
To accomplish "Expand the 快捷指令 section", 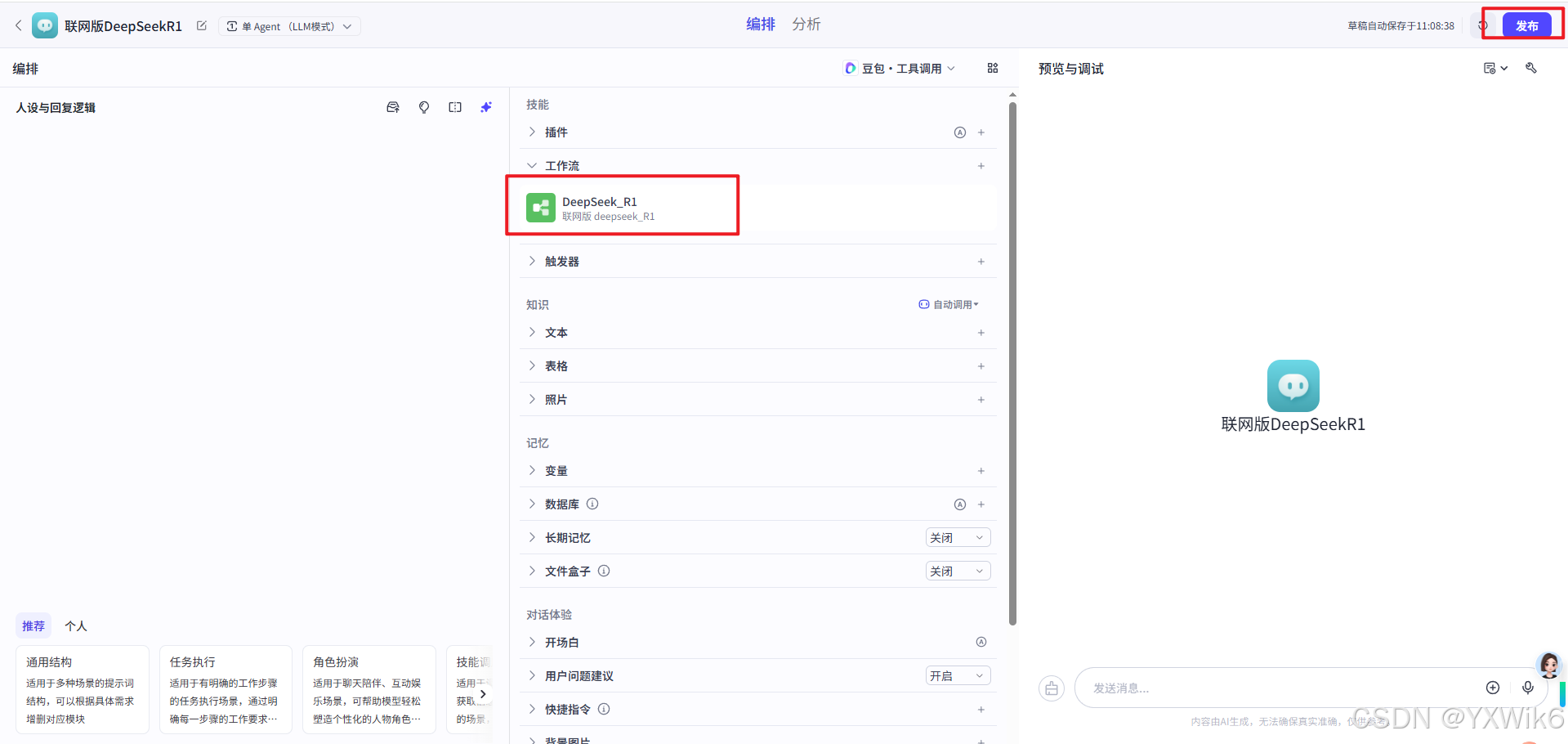I will [x=532, y=710].
